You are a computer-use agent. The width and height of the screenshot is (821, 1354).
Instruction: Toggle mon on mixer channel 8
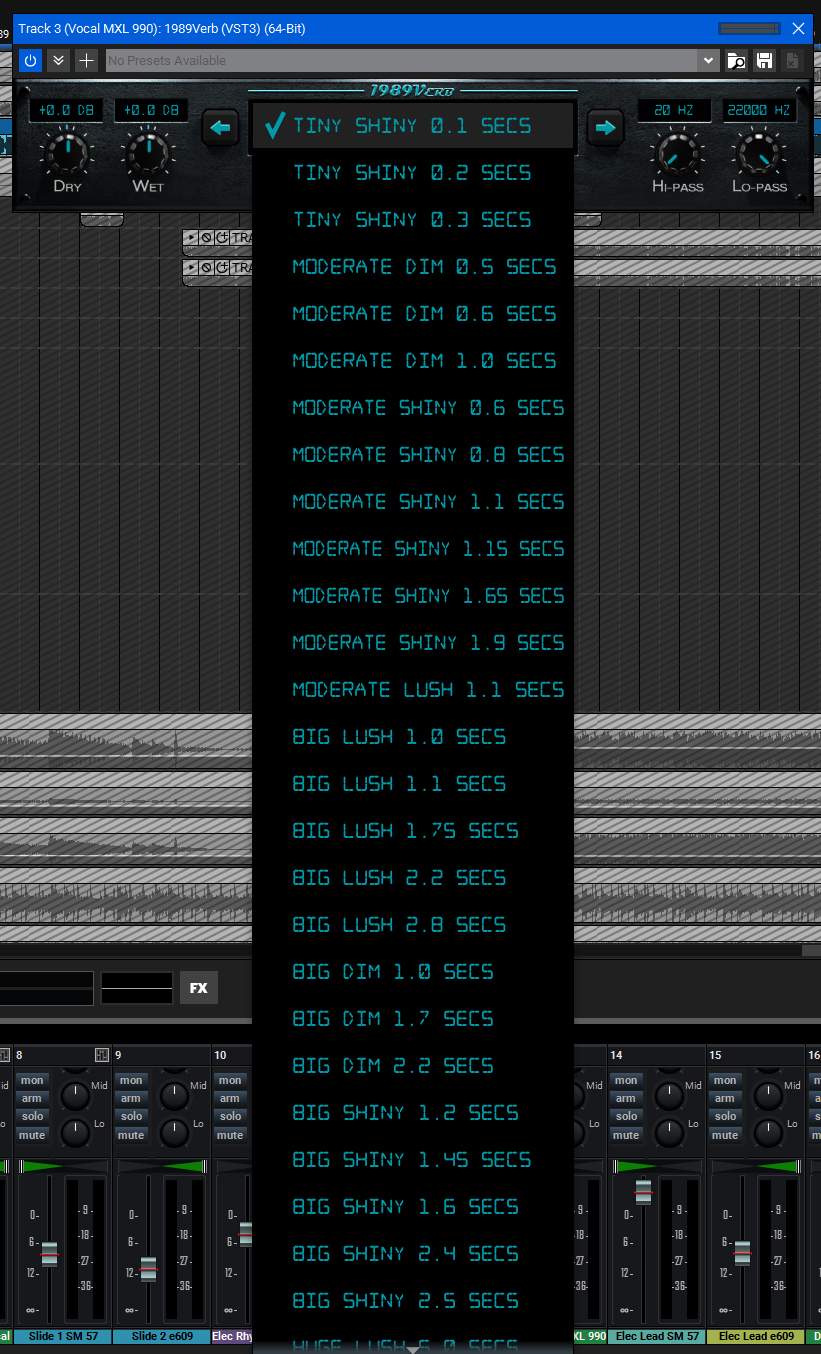pyautogui.click(x=32, y=1080)
